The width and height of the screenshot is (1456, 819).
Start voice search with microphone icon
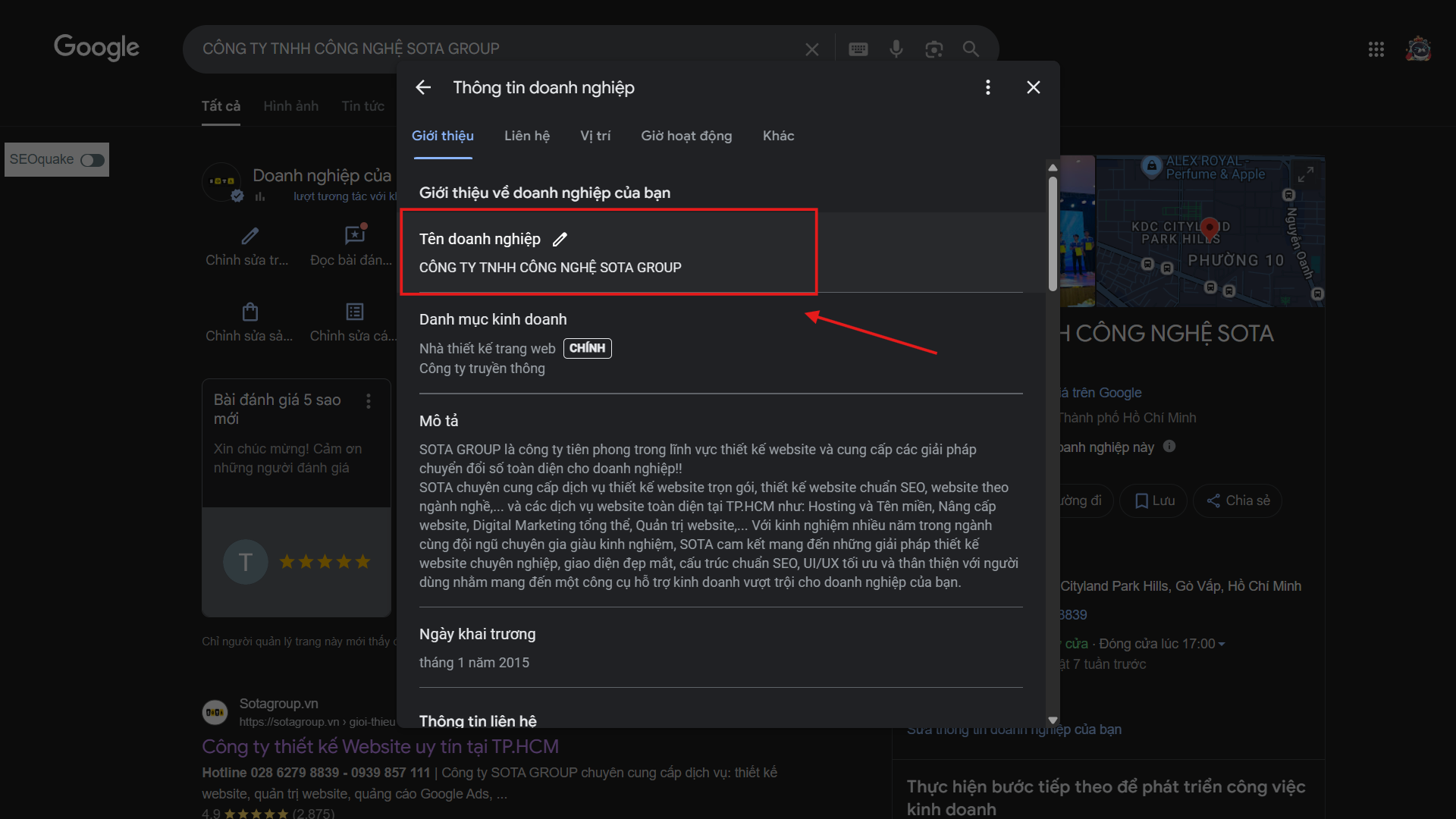896,49
